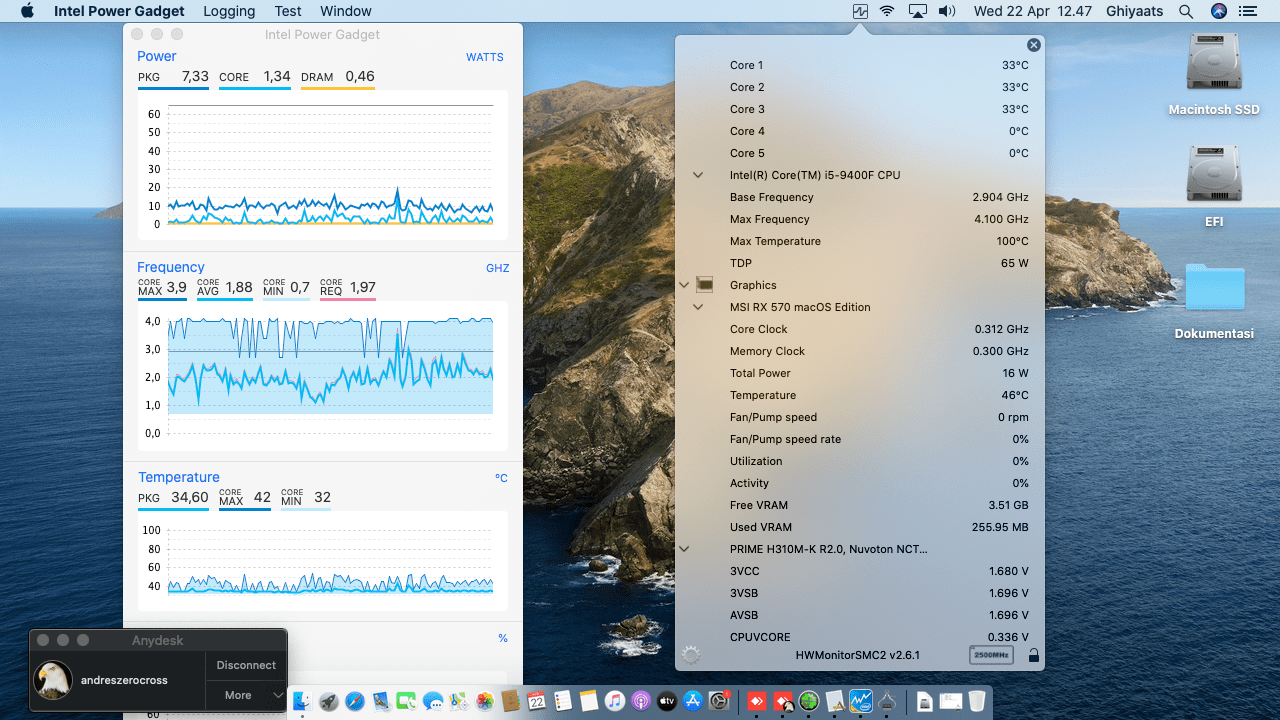Image resolution: width=1280 pixels, height=720 pixels.
Task: Open HWMonitor settings gear icon
Action: [x=690, y=655]
